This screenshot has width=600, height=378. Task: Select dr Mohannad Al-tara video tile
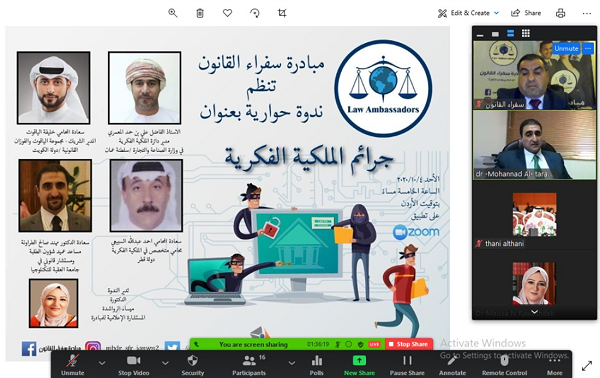point(534,145)
